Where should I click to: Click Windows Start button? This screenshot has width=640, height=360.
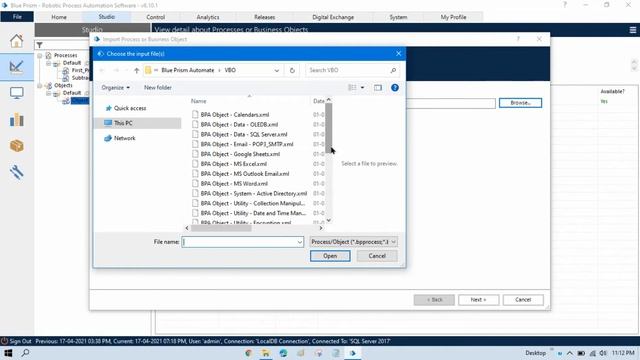point(8,353)
